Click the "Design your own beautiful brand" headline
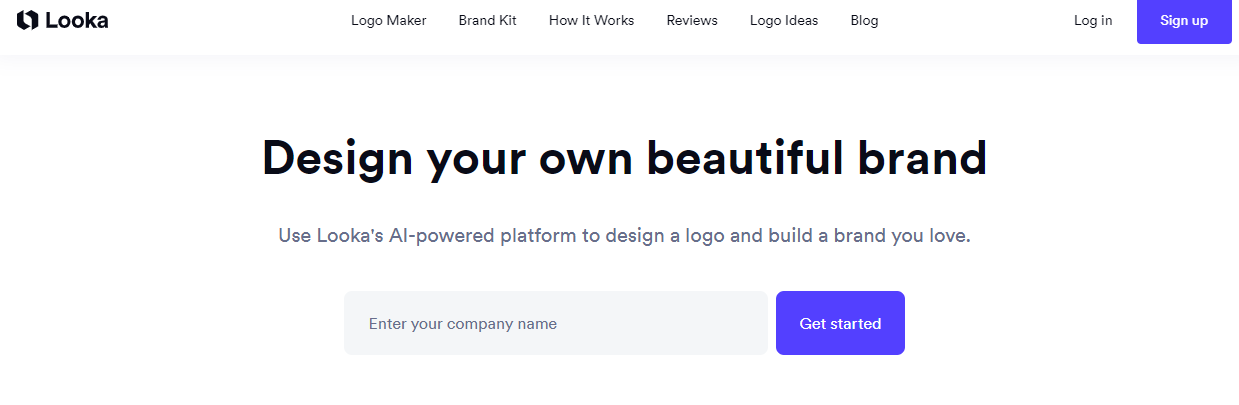Image resolution: width=1239 pixels, height=405 pixels. (x=624, y=158)
